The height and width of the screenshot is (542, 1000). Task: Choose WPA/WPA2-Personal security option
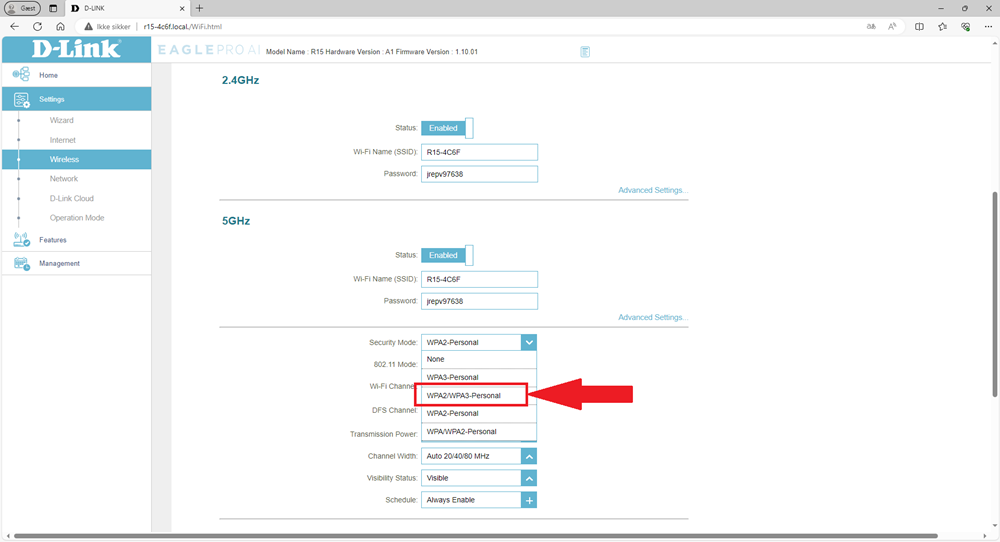[478, 432]
